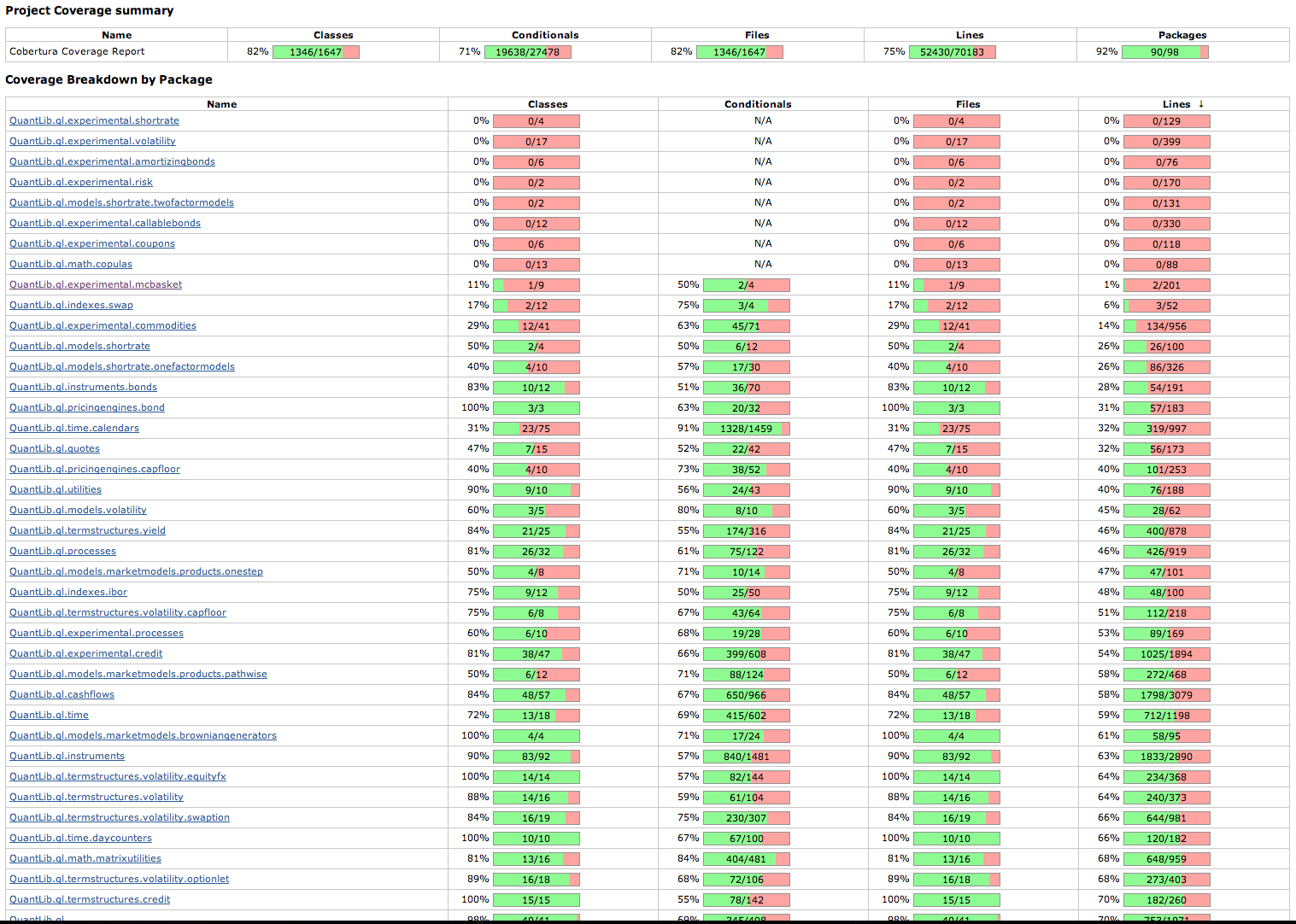View QuantLib.ql.instruments package coverage

pyautogui.click(x=67, y=757)
